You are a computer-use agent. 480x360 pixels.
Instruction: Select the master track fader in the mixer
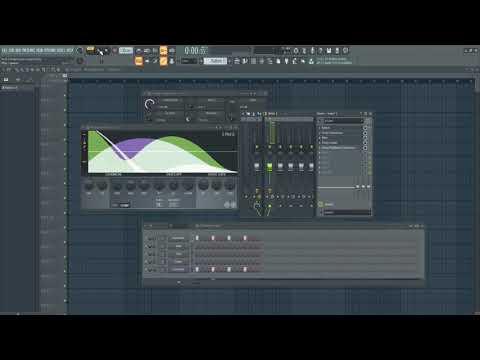click(257, 166)
